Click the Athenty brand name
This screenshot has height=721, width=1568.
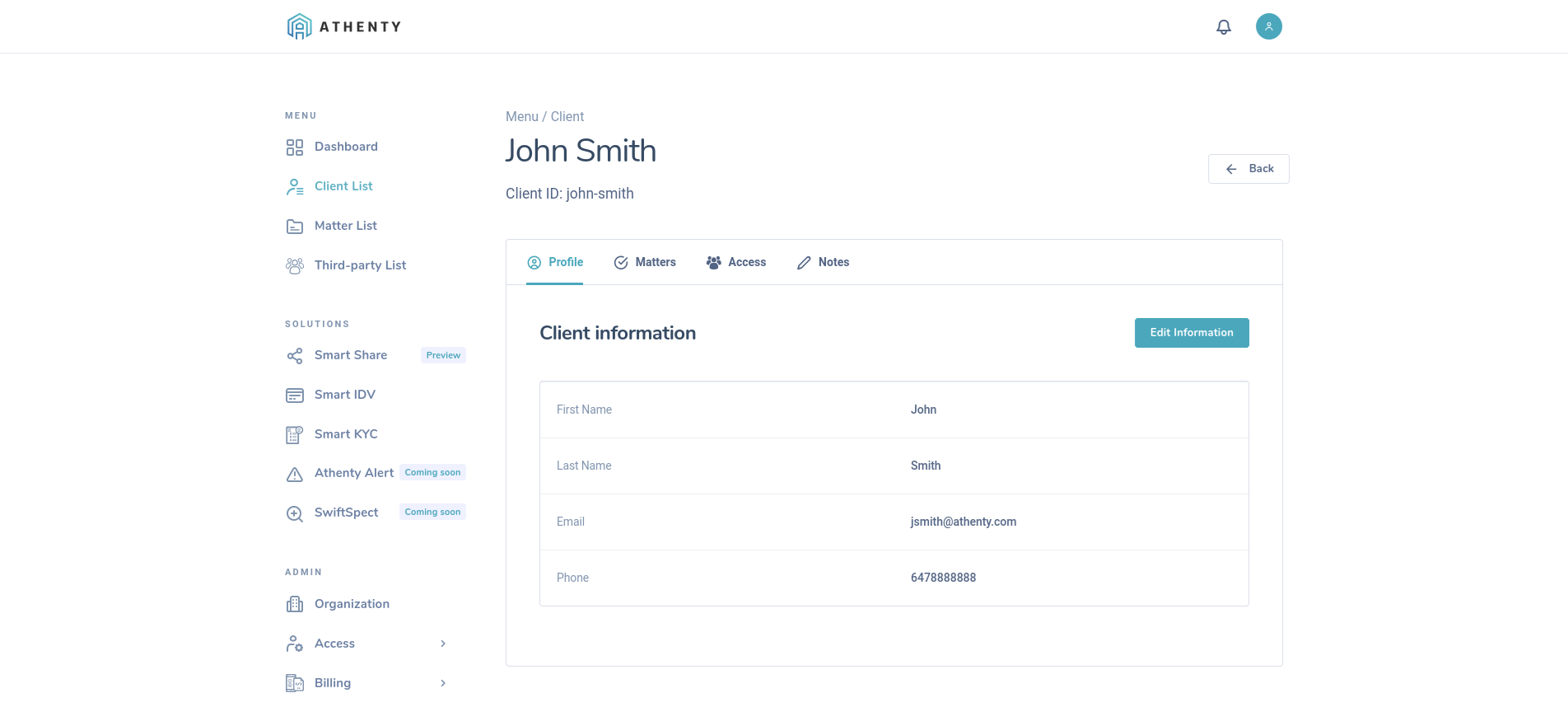(x=361, y=27)
